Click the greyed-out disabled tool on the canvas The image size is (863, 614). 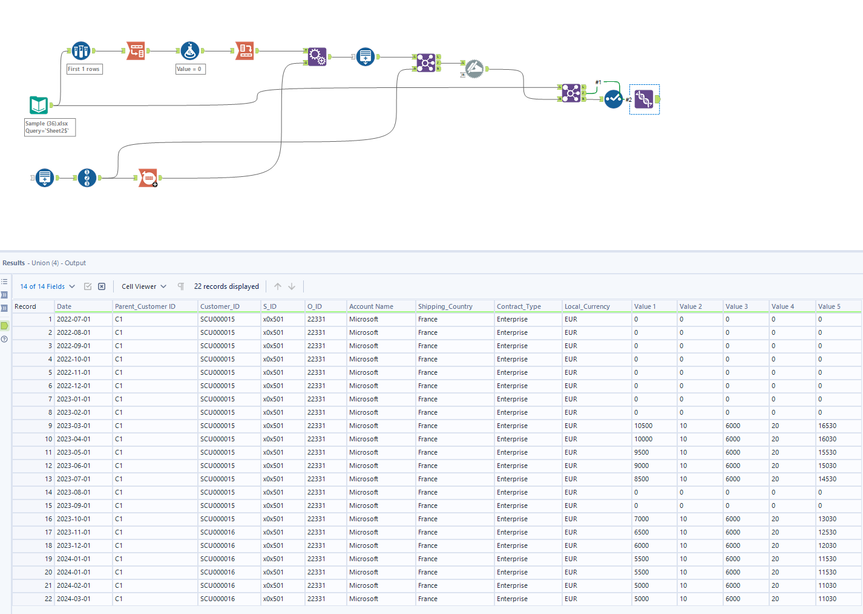(474, 69)
